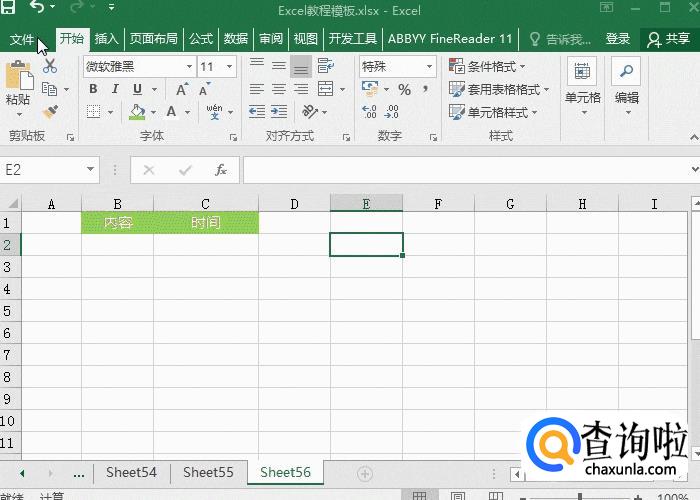Open 条件格式 conditional formatting menu
Screen dimensions: 700x500
[x=487, y=67]
